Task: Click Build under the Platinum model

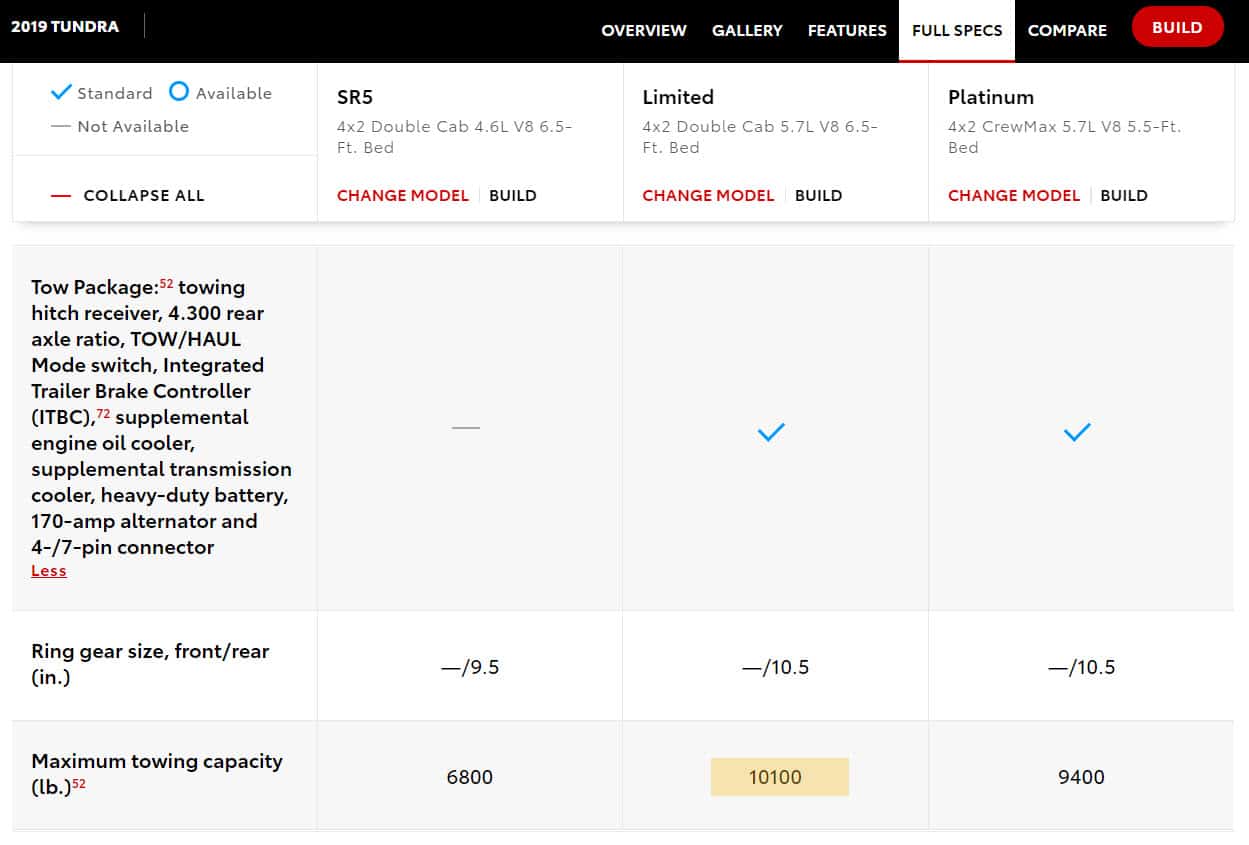Action: 1124,196
